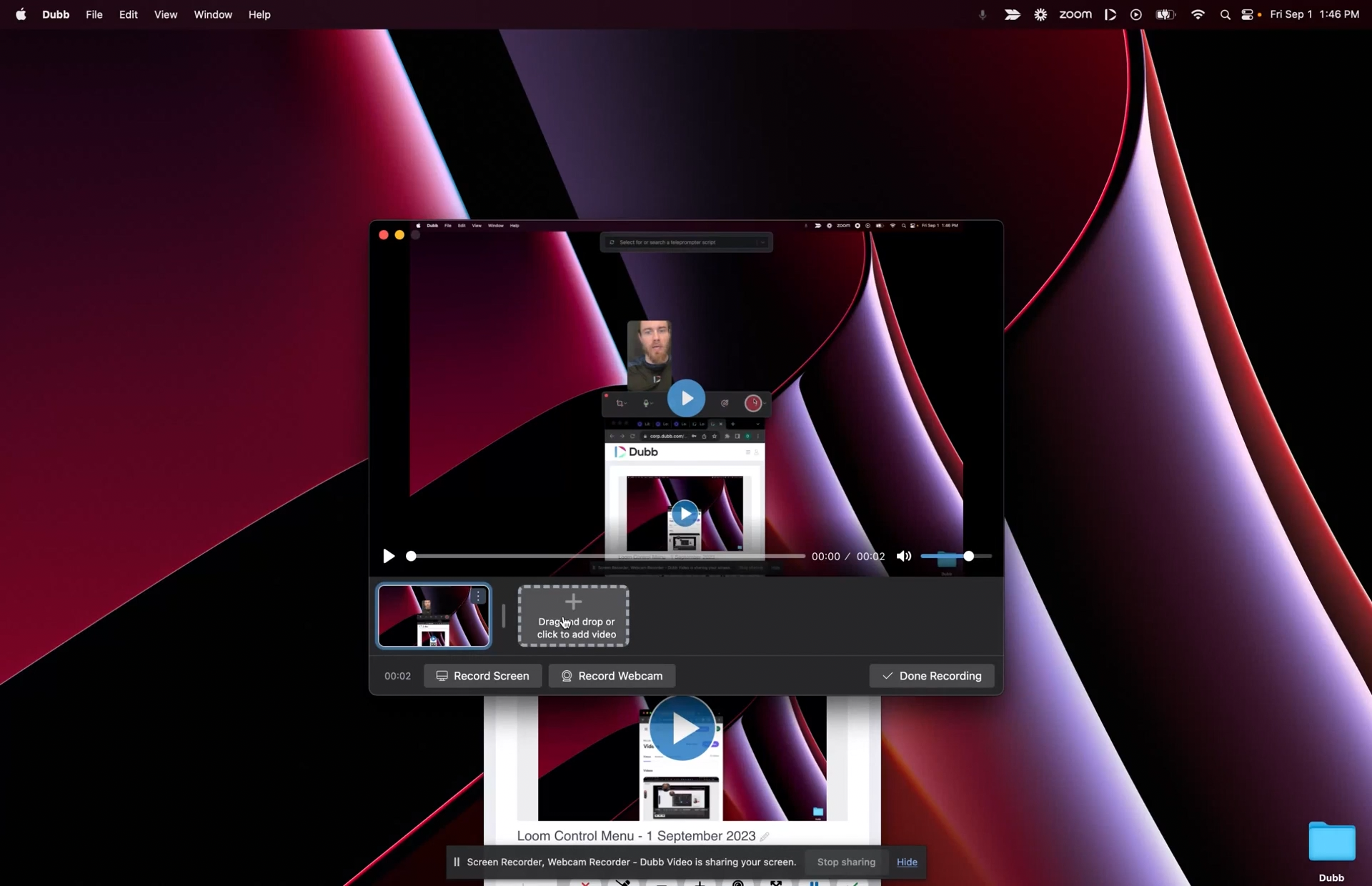Click Stop sharing in the sharing bar
Viewport: 1372px width, 886px height.
click(x=846, y=862)
